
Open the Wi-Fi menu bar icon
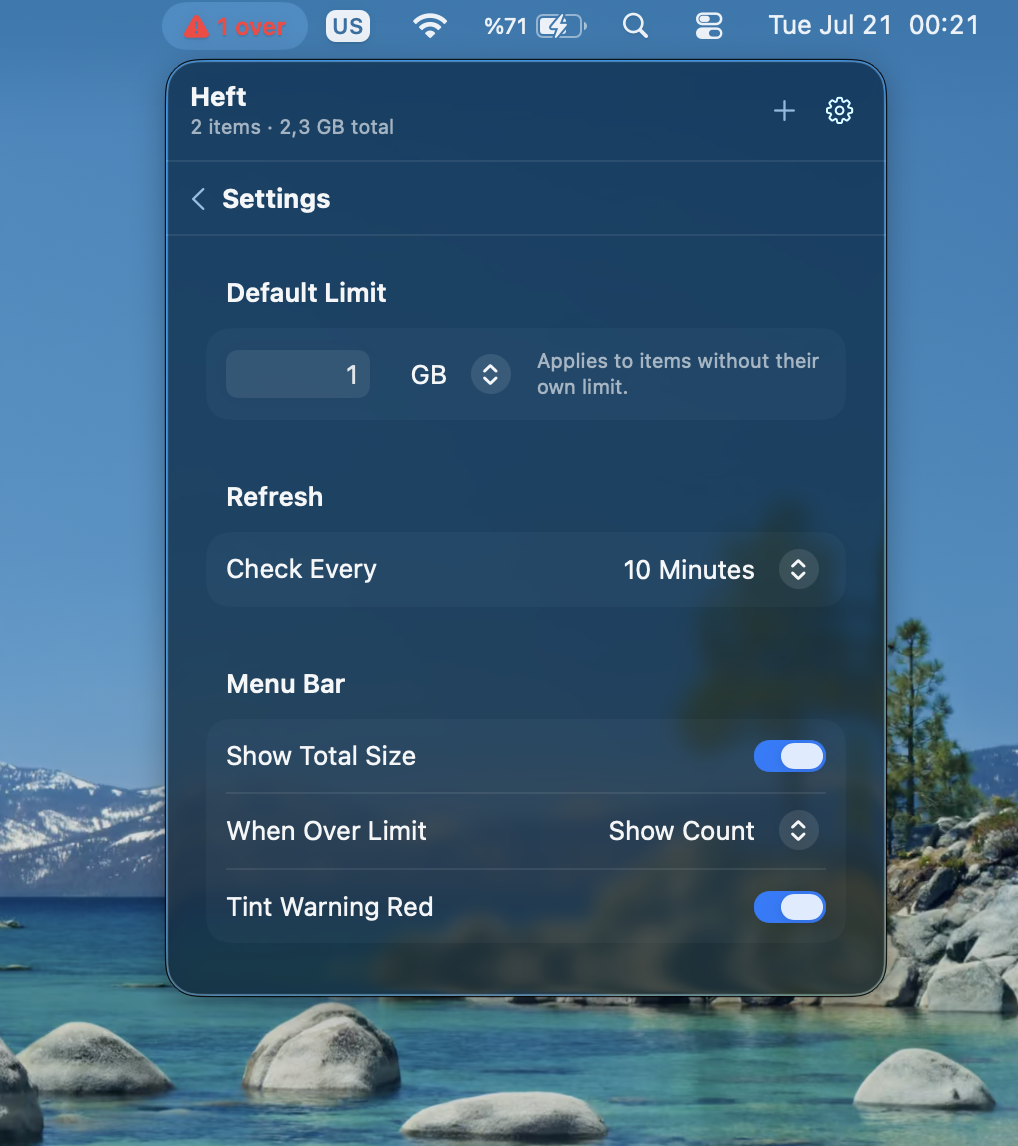[x=430, y=26]
